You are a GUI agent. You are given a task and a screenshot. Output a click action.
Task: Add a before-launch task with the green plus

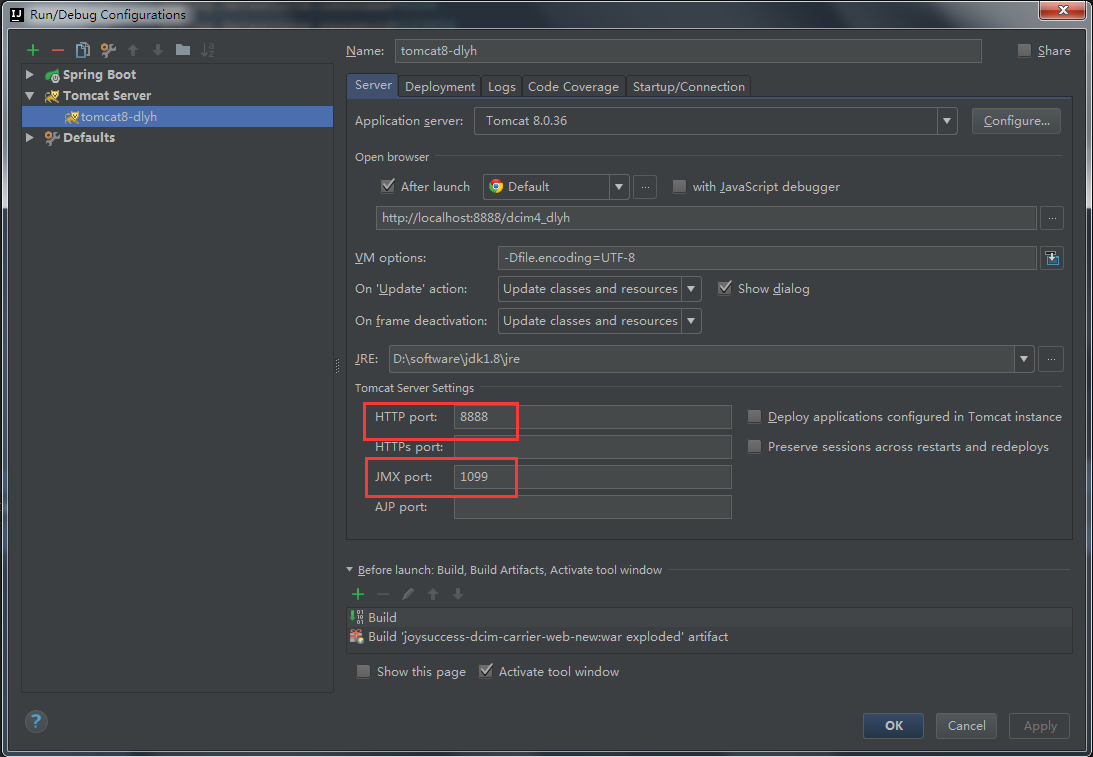point(358,594)
